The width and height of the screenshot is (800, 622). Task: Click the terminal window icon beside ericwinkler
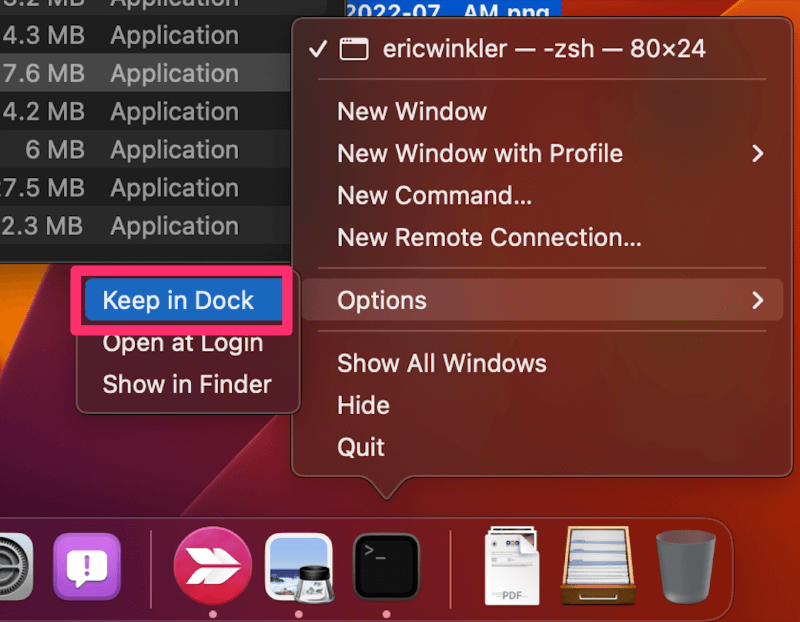pos(354,49)
